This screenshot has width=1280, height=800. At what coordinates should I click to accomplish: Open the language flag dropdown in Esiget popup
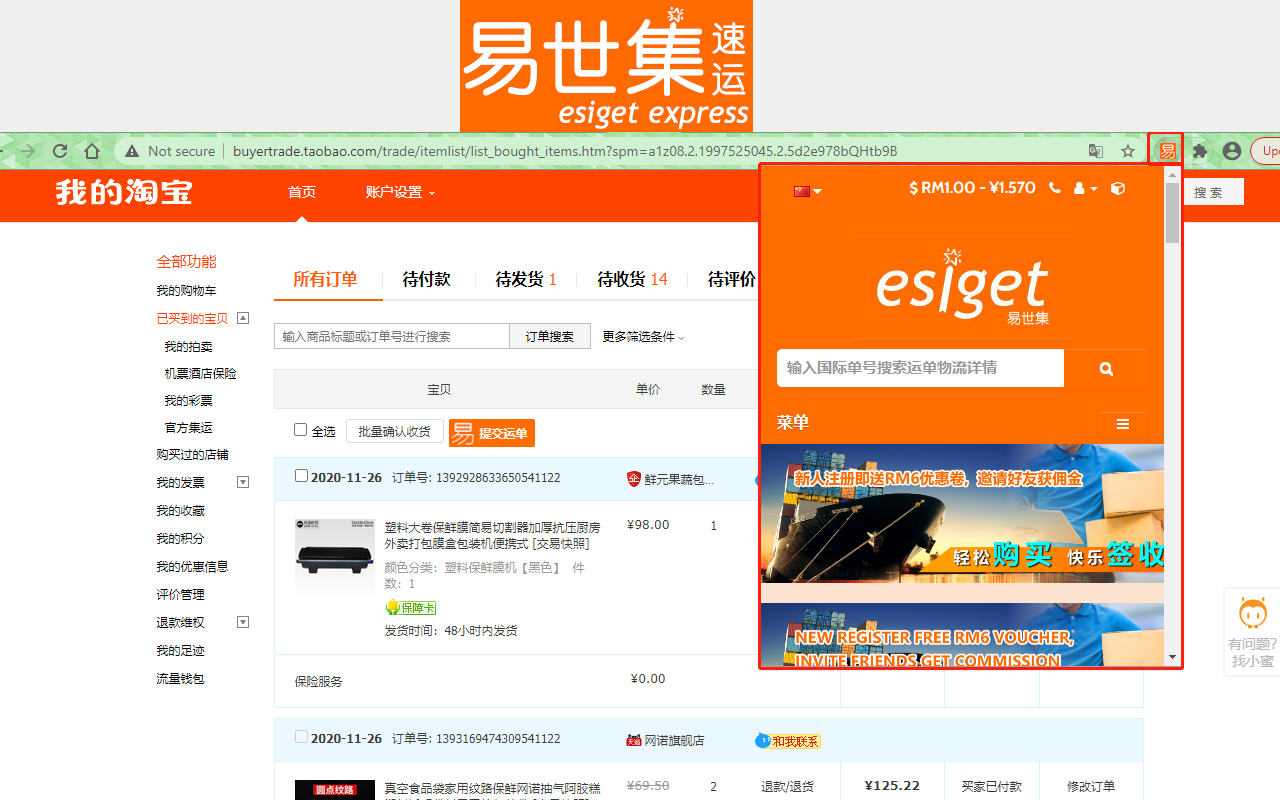(808, 191)
